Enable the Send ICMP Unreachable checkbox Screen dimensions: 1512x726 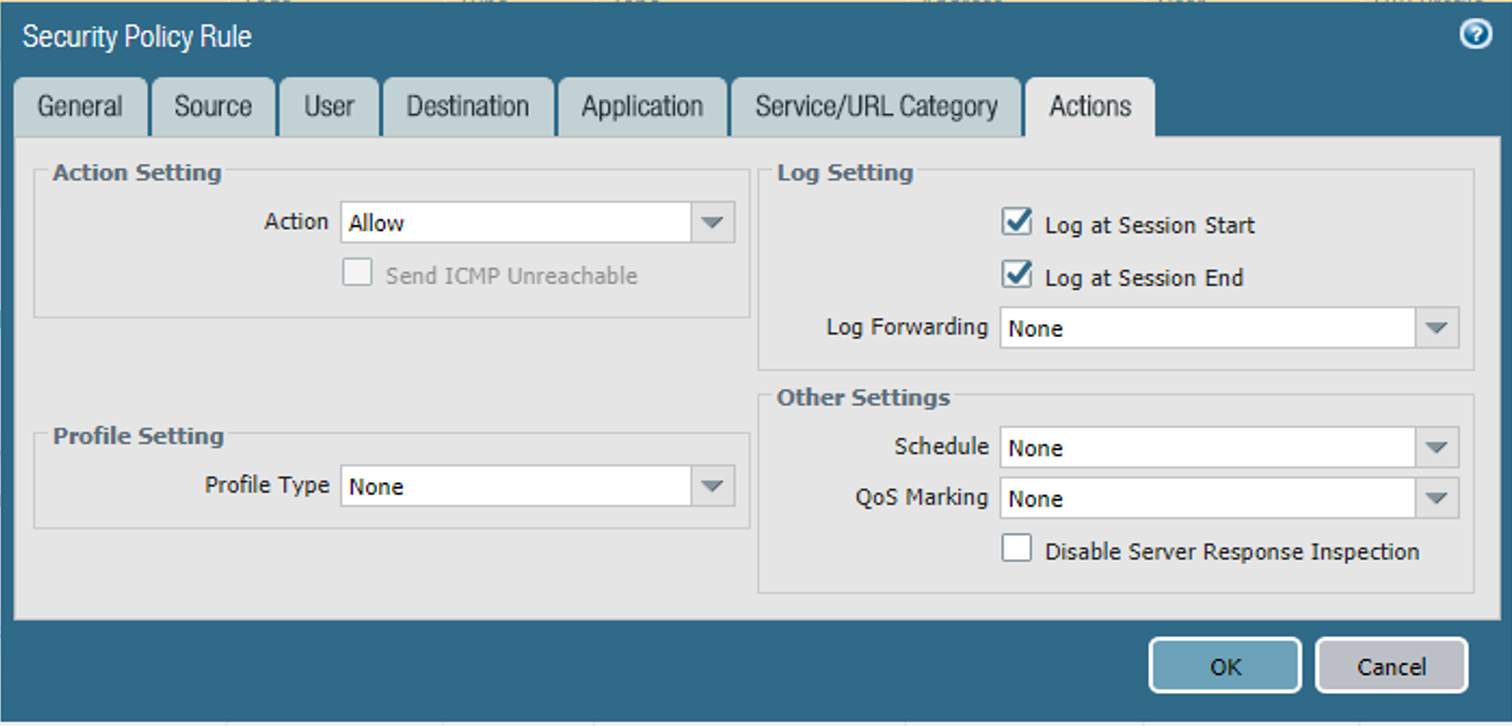[357, 272]
